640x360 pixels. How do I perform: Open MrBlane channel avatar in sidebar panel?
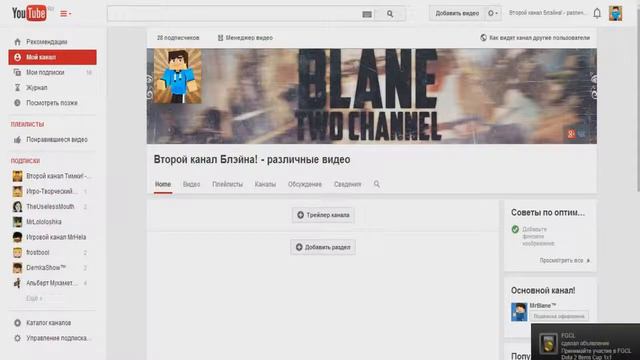point(519,312)
